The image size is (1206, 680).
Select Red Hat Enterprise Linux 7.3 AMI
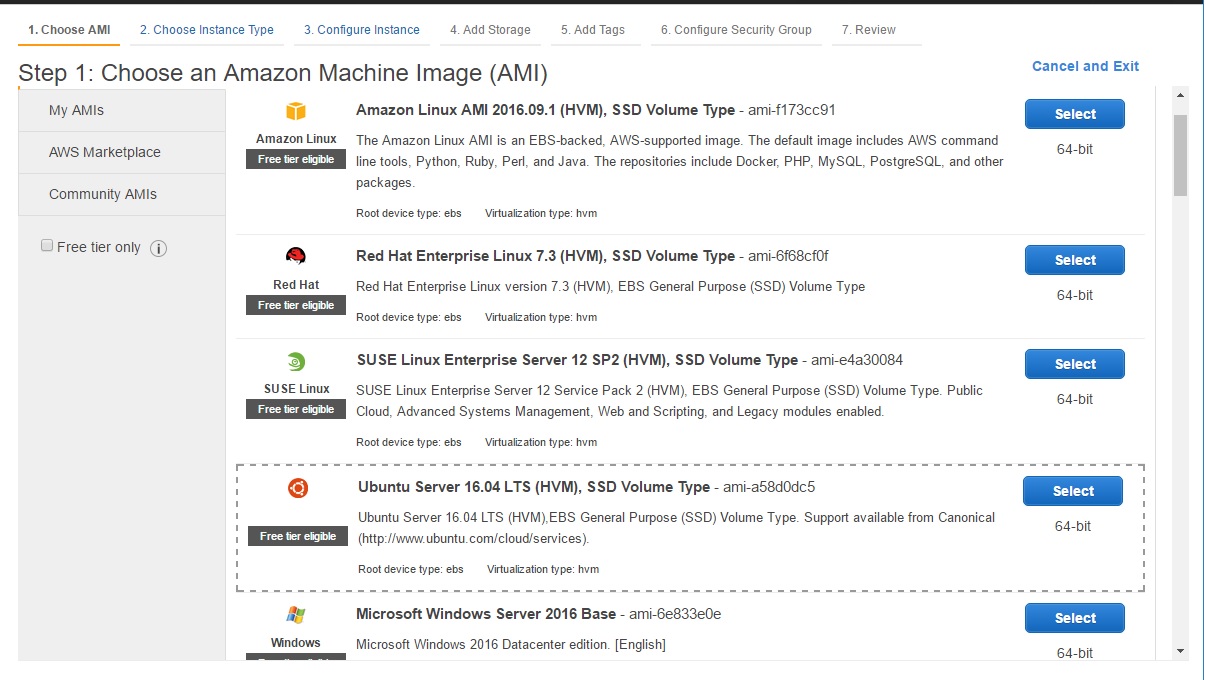point(1075,260)
